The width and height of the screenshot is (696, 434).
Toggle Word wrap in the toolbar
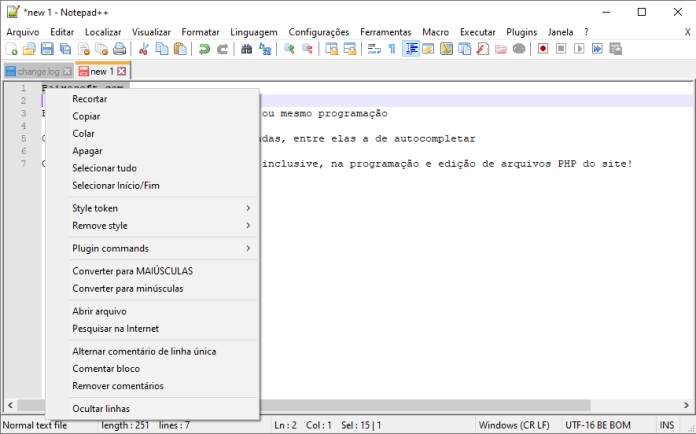[374, 48]
